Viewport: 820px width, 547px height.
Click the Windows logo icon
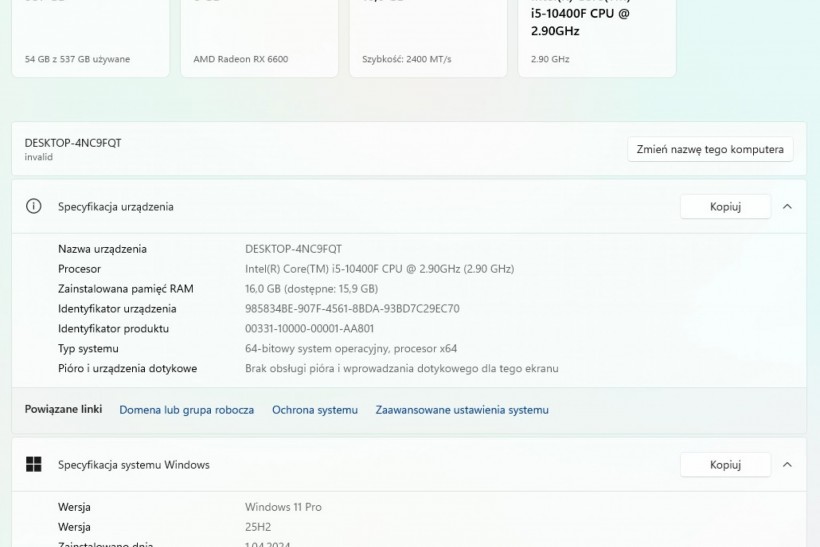click(34, 464)
